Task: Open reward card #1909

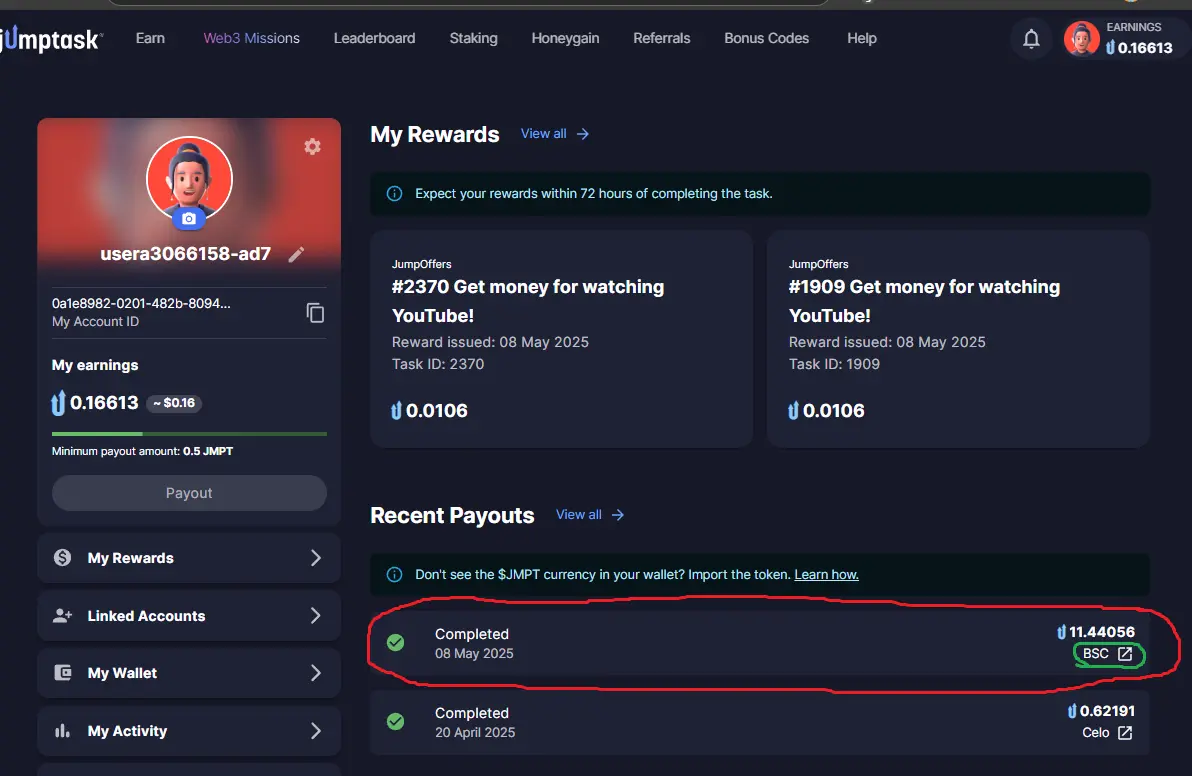Action: pos(958,339)
